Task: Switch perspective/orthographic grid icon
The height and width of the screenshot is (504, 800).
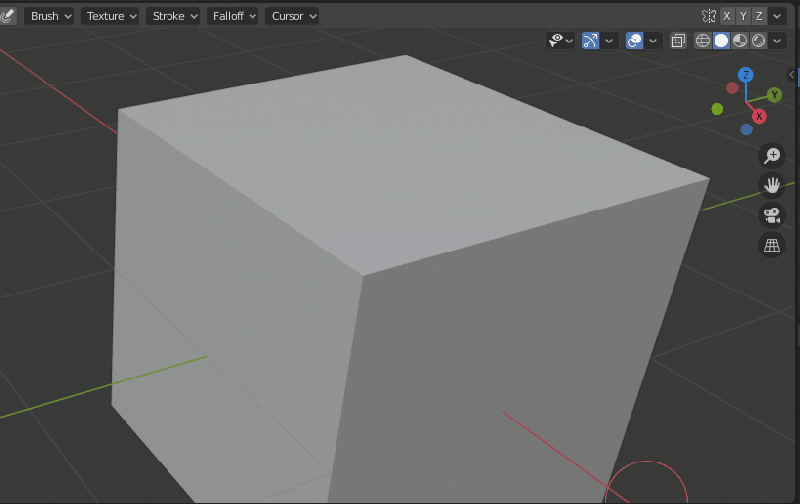Action: point(771,245)
